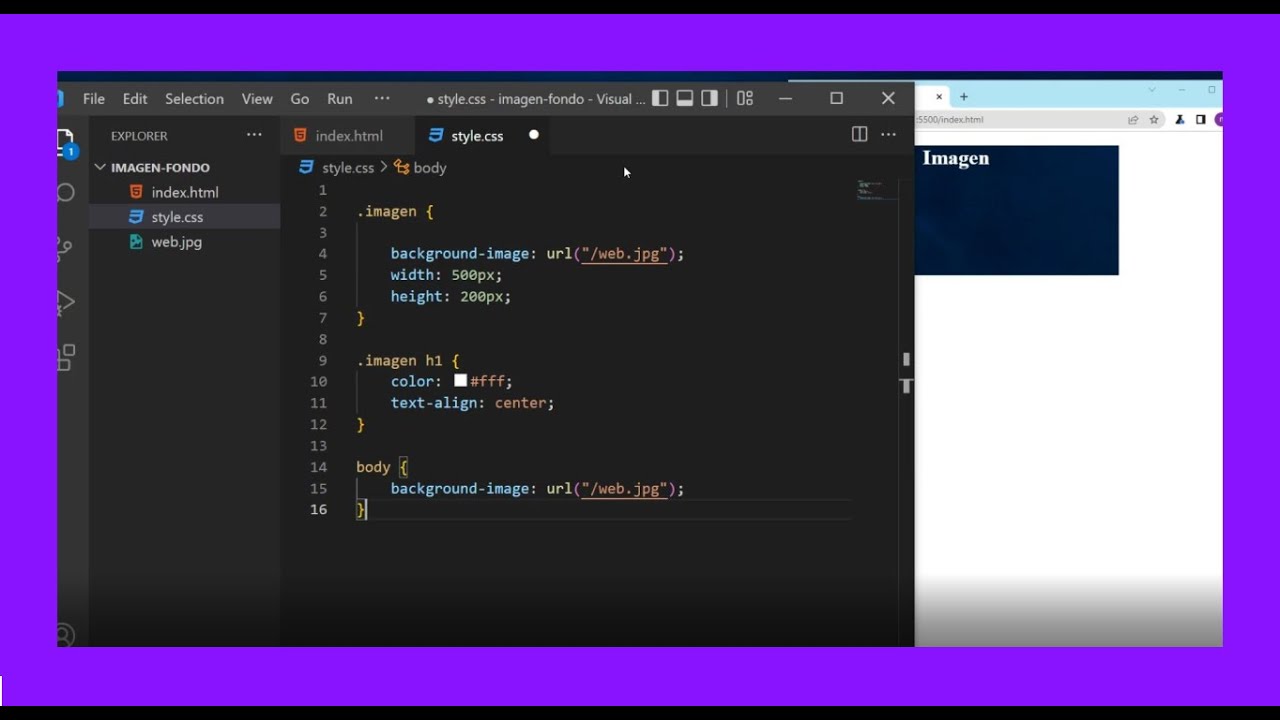
Task: Open the flask extension icon in browser
Action: pyautogui.click(x=1180, y=119)
